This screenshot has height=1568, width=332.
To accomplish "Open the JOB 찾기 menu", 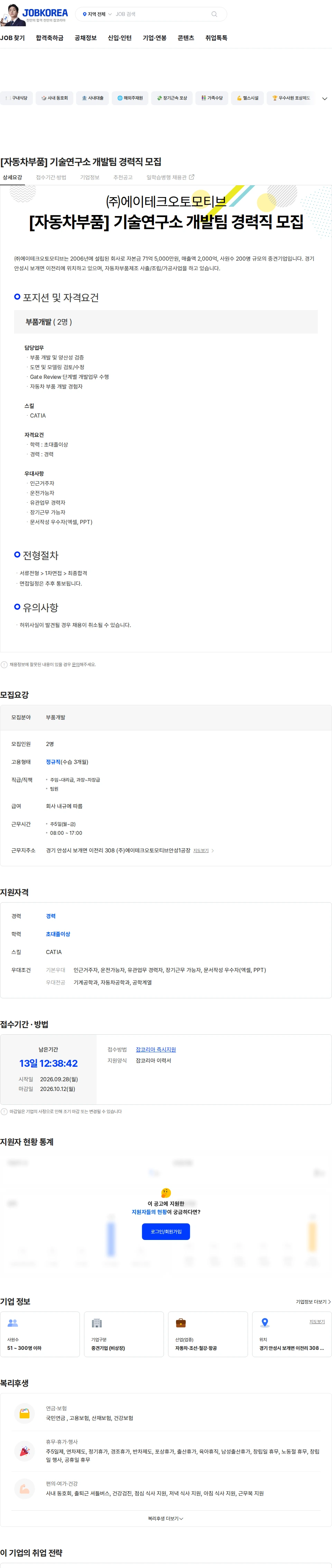I will pyautogui.click(x=13, y=38).
